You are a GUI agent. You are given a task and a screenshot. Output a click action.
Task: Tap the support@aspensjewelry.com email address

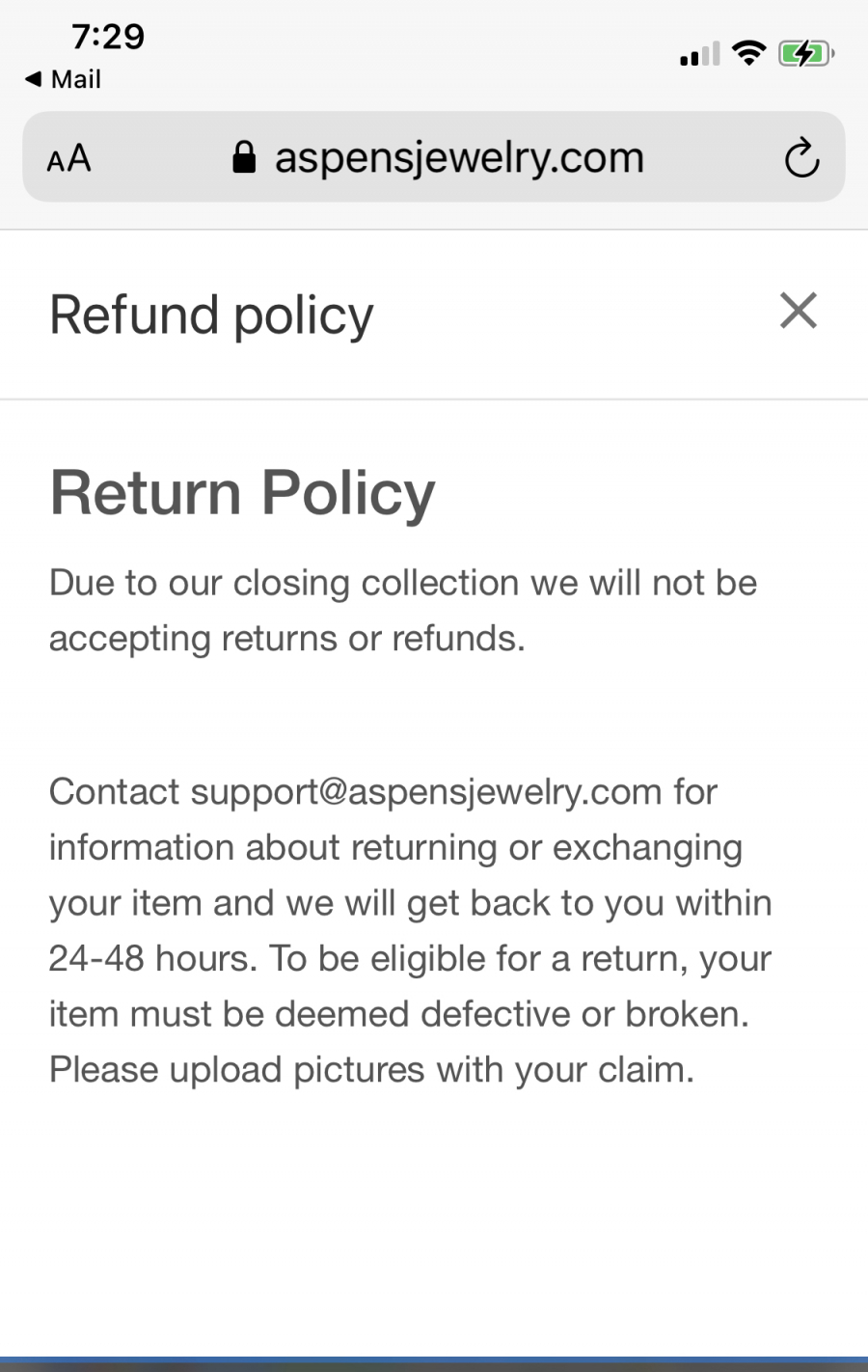tap(425, 792)
